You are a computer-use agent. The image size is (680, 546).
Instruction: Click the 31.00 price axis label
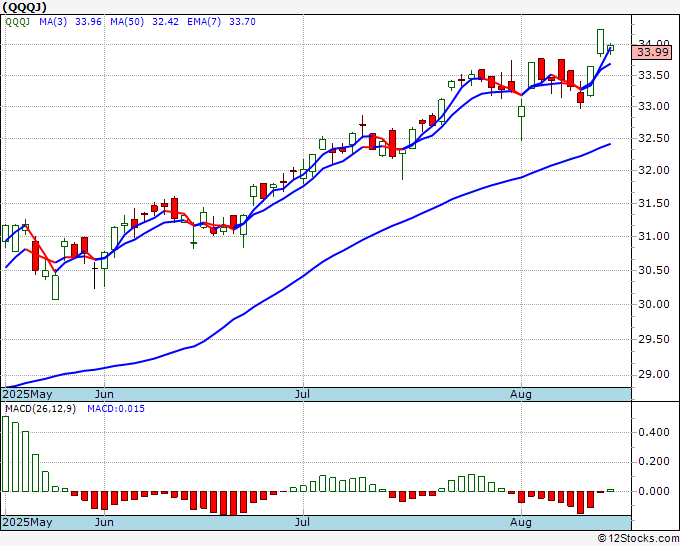pos(654,236)
